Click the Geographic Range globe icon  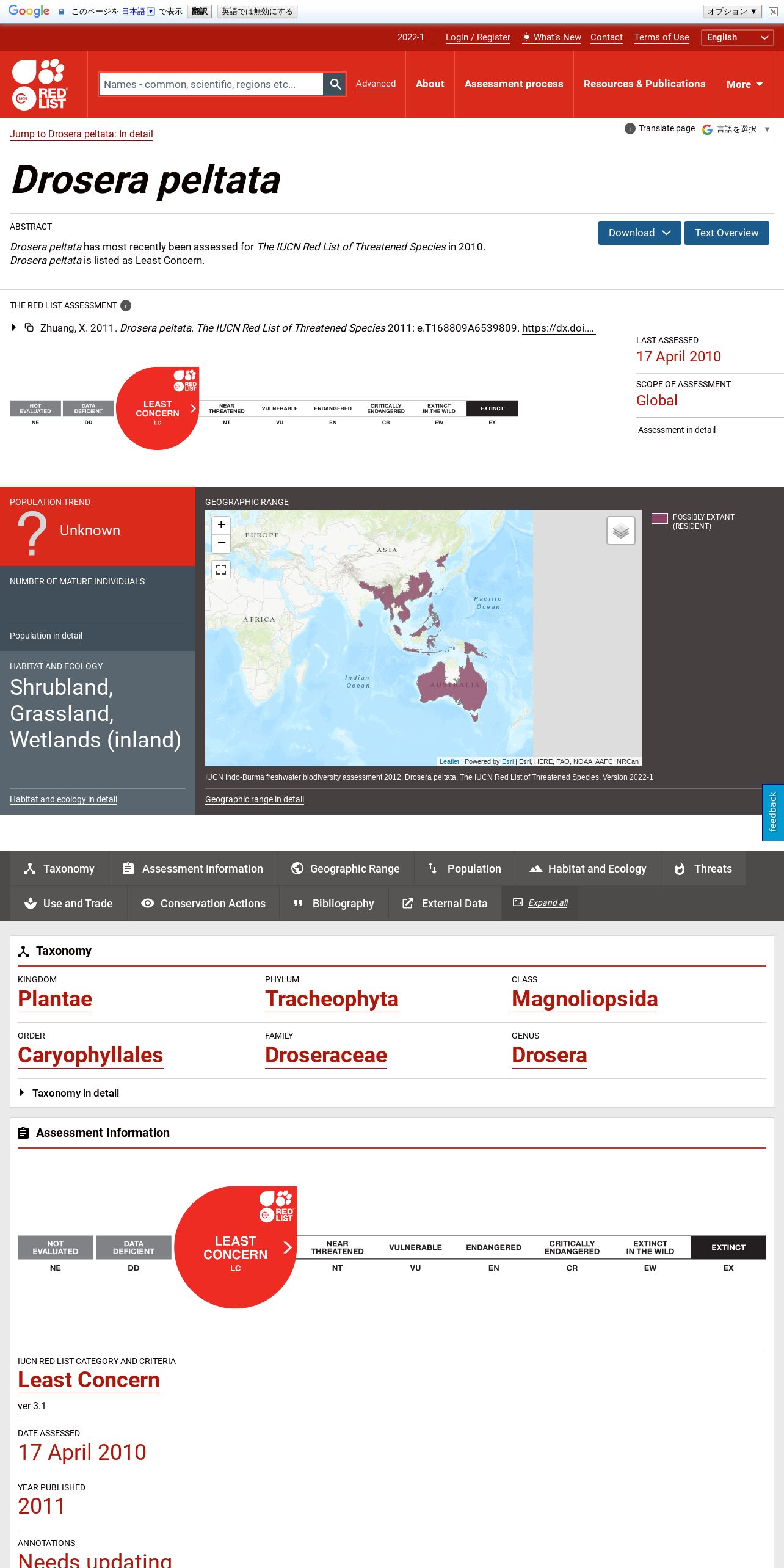point(297,868)
